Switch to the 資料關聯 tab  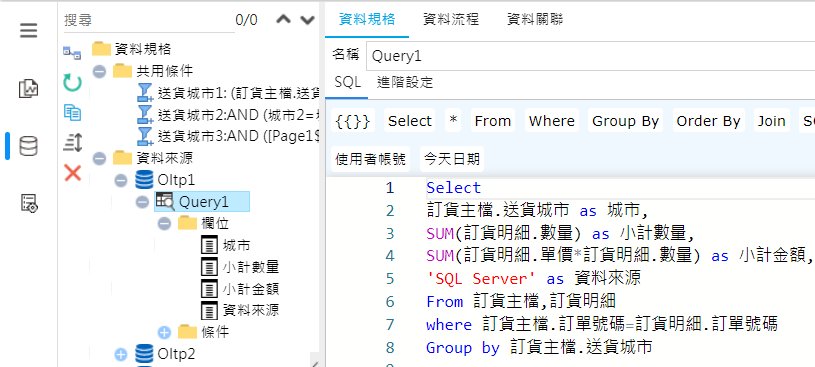point(535,20)
